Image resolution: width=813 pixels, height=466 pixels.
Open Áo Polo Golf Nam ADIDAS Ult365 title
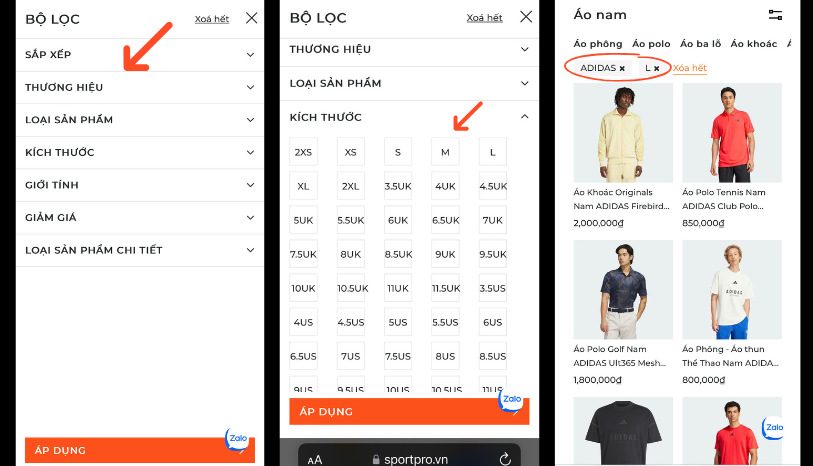click(620, 356)
